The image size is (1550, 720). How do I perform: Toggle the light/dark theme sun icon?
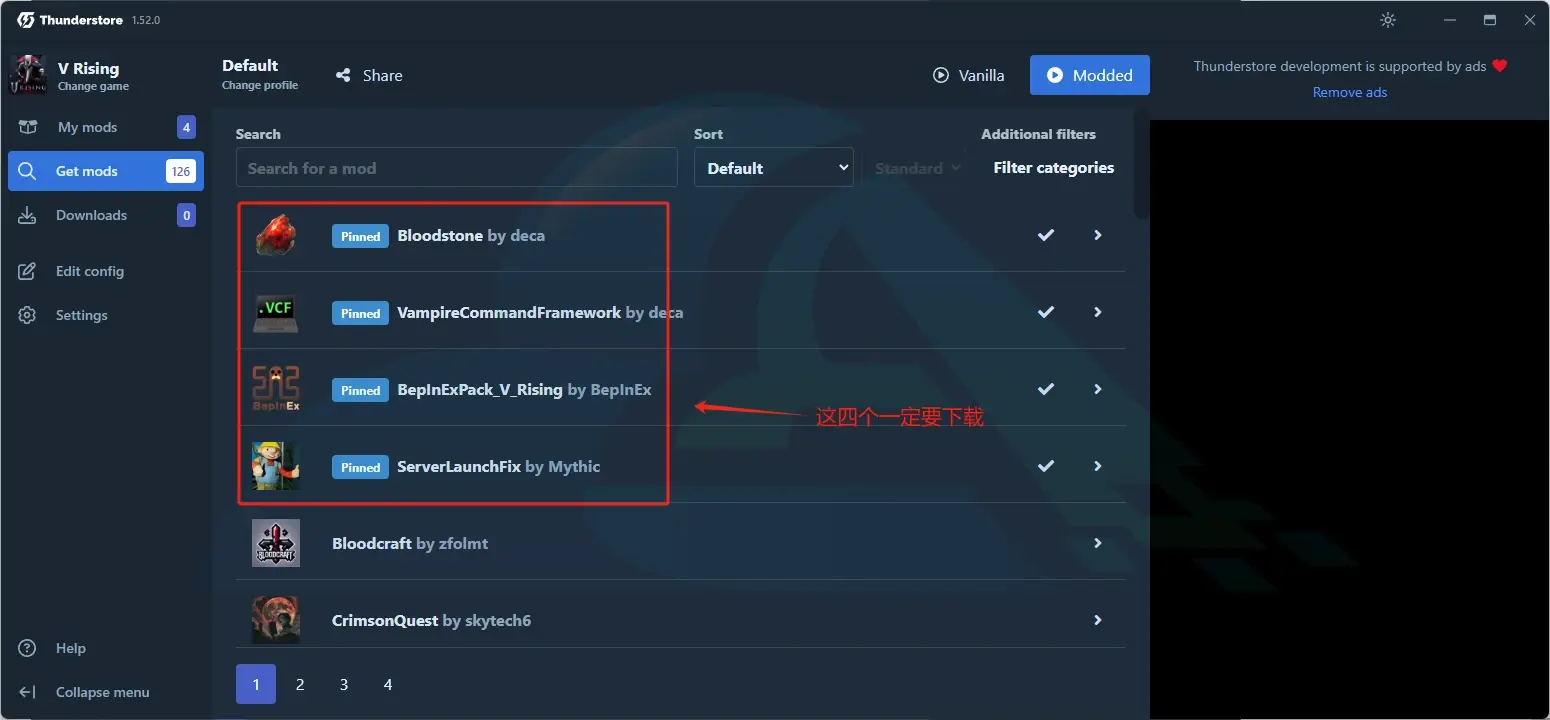pos(1387,20)
